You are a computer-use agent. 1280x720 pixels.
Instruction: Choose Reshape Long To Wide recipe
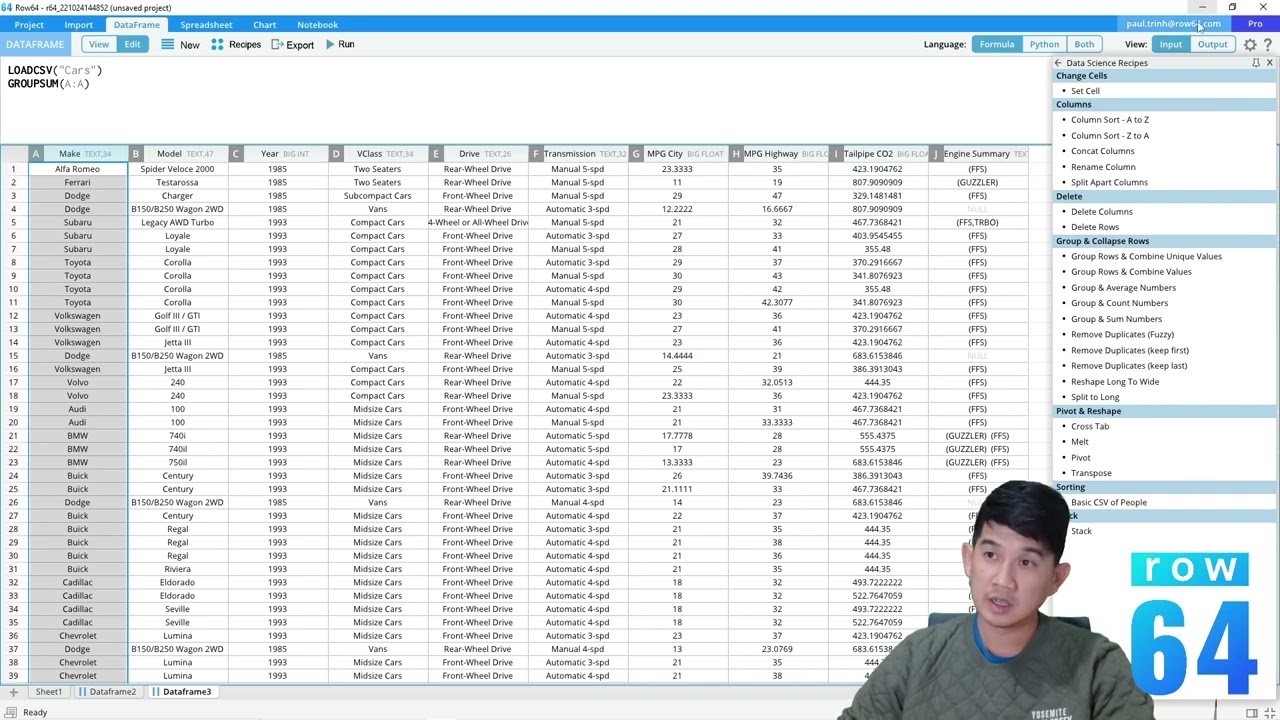1115,382
